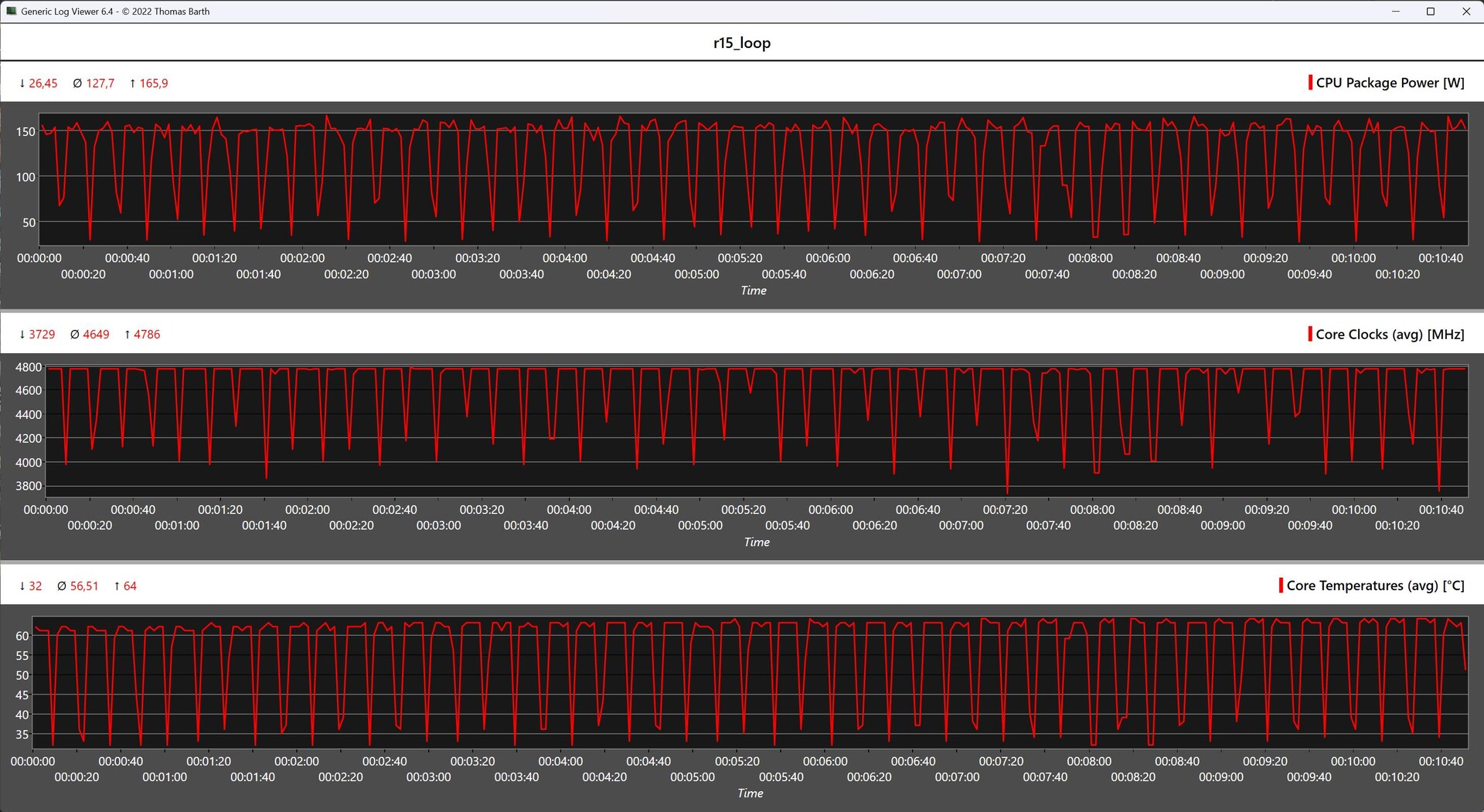Click the average core clock value 4649

(96, 335)
